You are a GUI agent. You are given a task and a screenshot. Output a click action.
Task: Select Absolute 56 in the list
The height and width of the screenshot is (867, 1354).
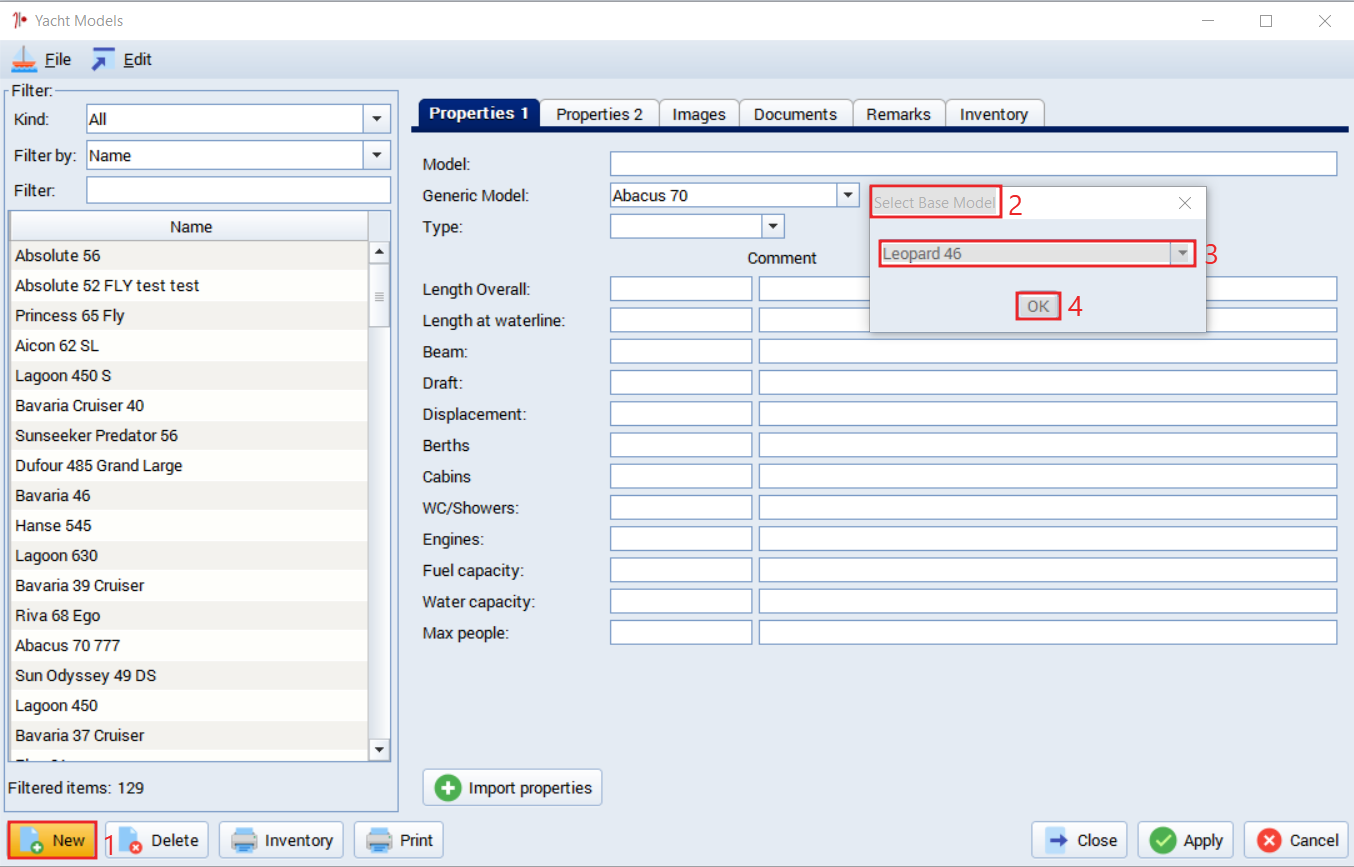click(x=189, y=256)
